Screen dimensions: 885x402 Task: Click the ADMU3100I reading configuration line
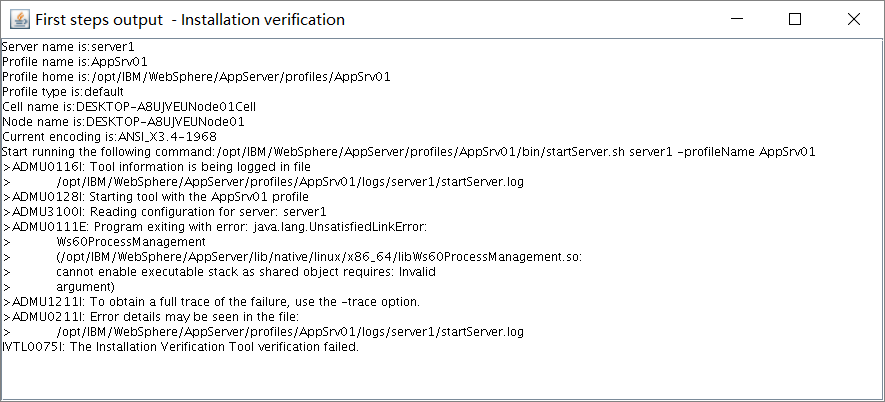click(x=165, y=212)
